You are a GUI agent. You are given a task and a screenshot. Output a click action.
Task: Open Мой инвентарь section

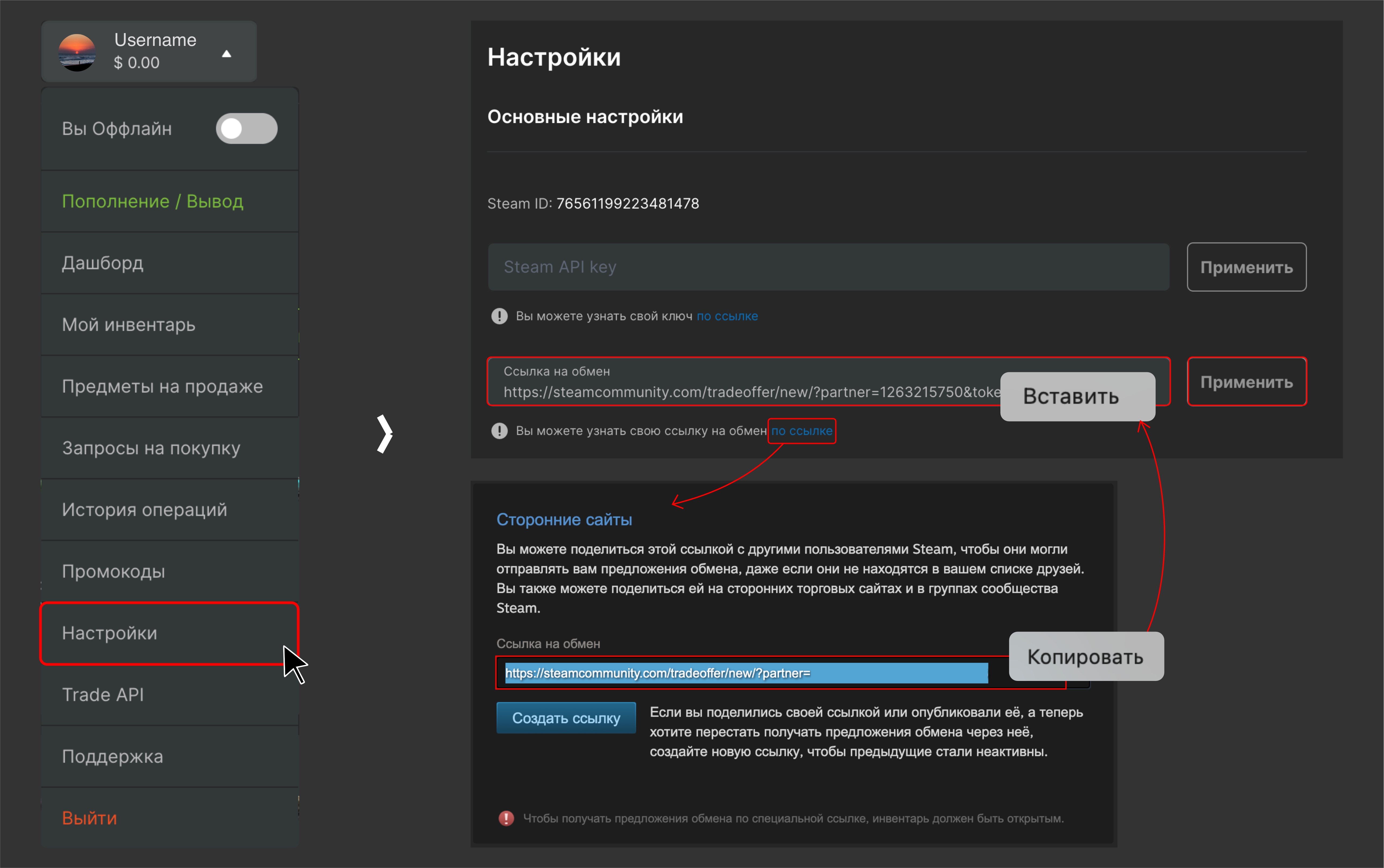[x=129, y=325]
